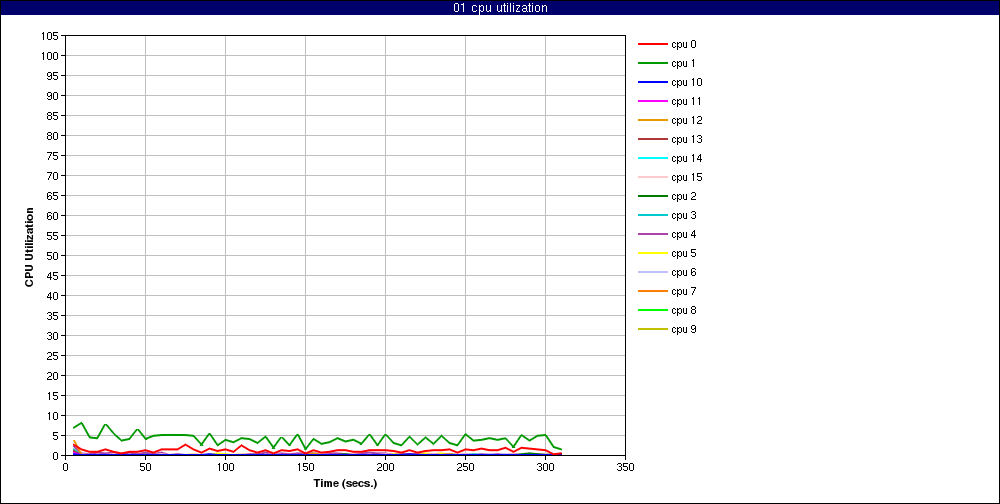Click the x-axis tick label 100
Viewport: 1000px width, 504px height.
pos(225,467)
